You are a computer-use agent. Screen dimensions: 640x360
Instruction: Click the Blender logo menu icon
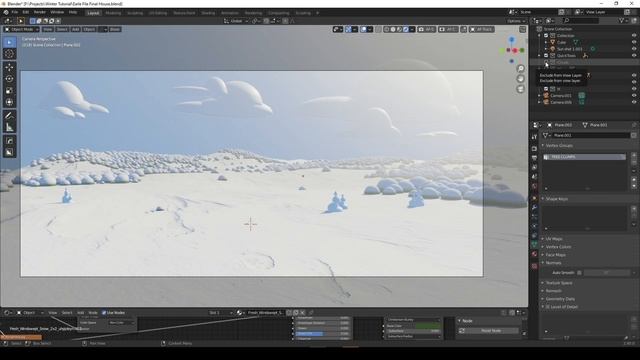pyautogui.click(x=6, y=12)
